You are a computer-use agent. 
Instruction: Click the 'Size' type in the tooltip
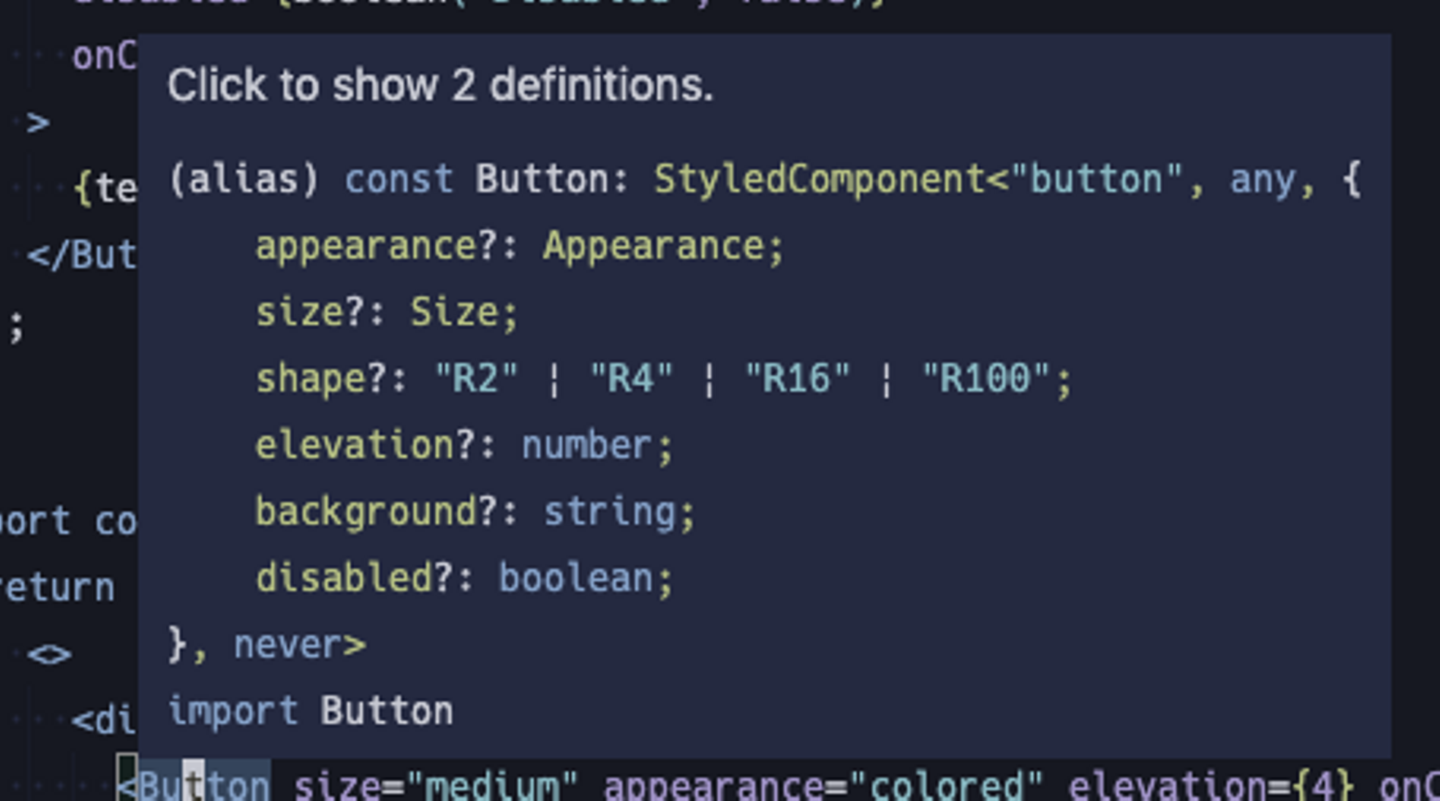click(454, 312)
